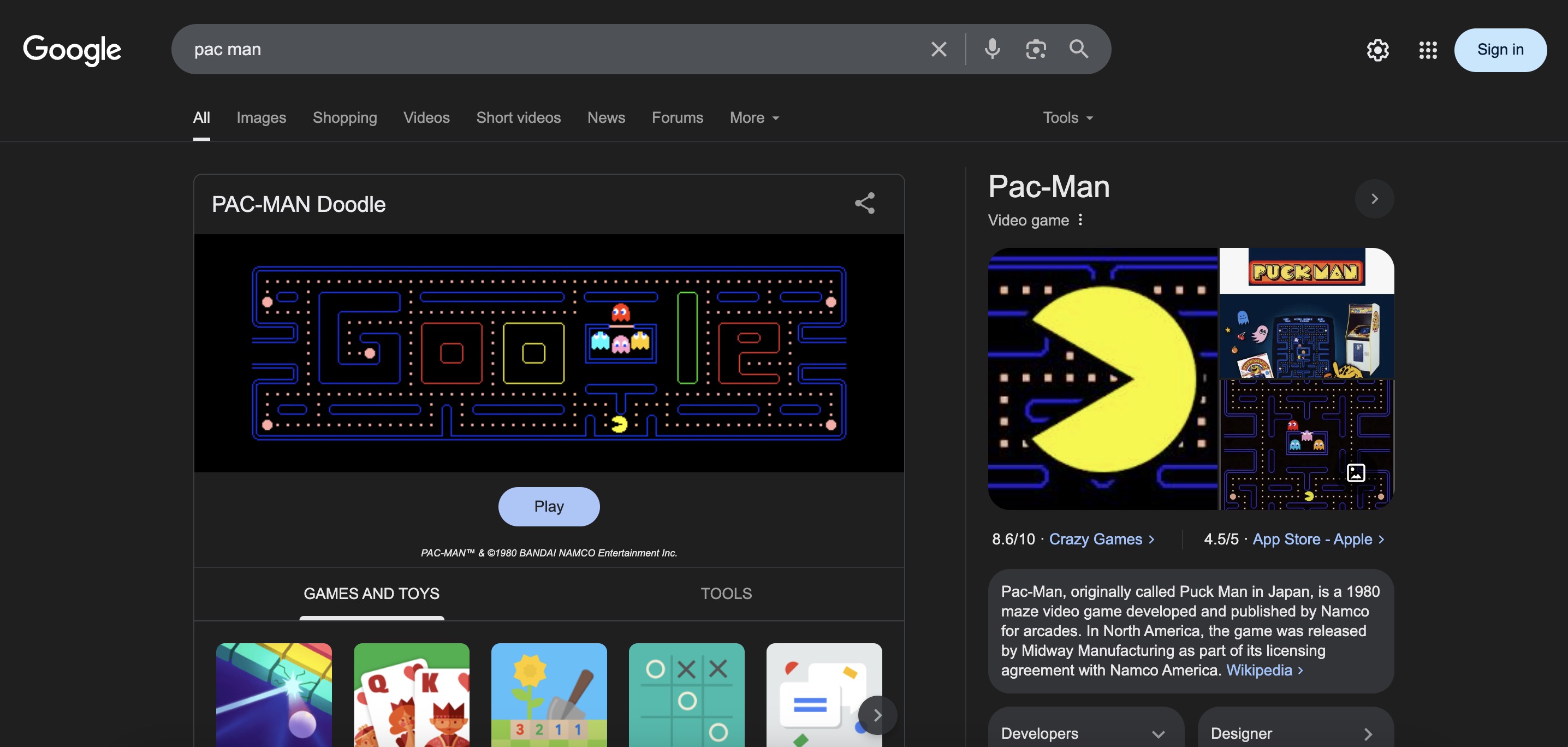Open the tic-tac-toe game thumbnail
This screenshot has height=747, width=1568.
coord(686,695)
